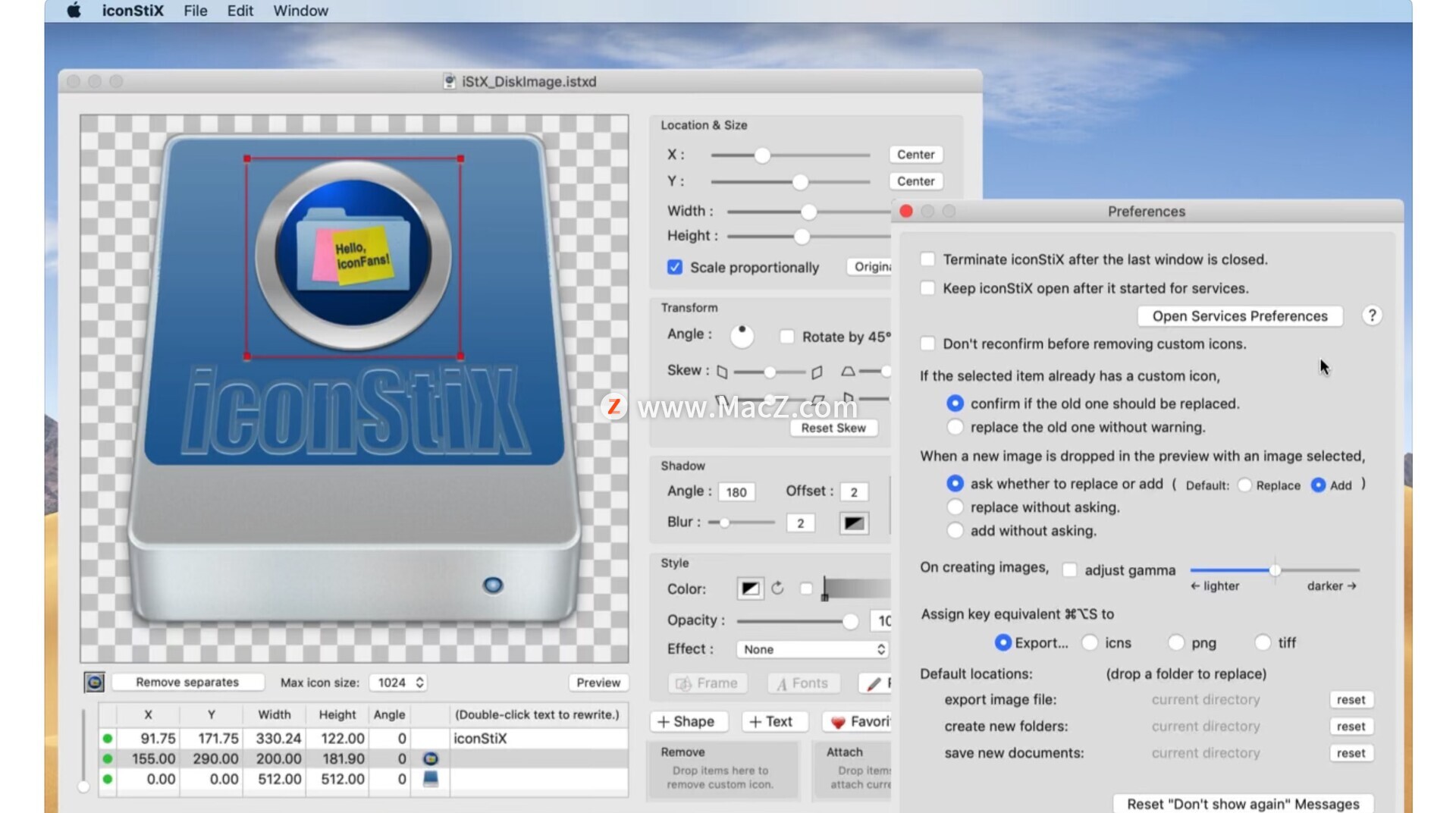Screen dimensions: 1456x813
Task: Enable Don't reconfirm before removing custom icons
Action: coord(927,344)
